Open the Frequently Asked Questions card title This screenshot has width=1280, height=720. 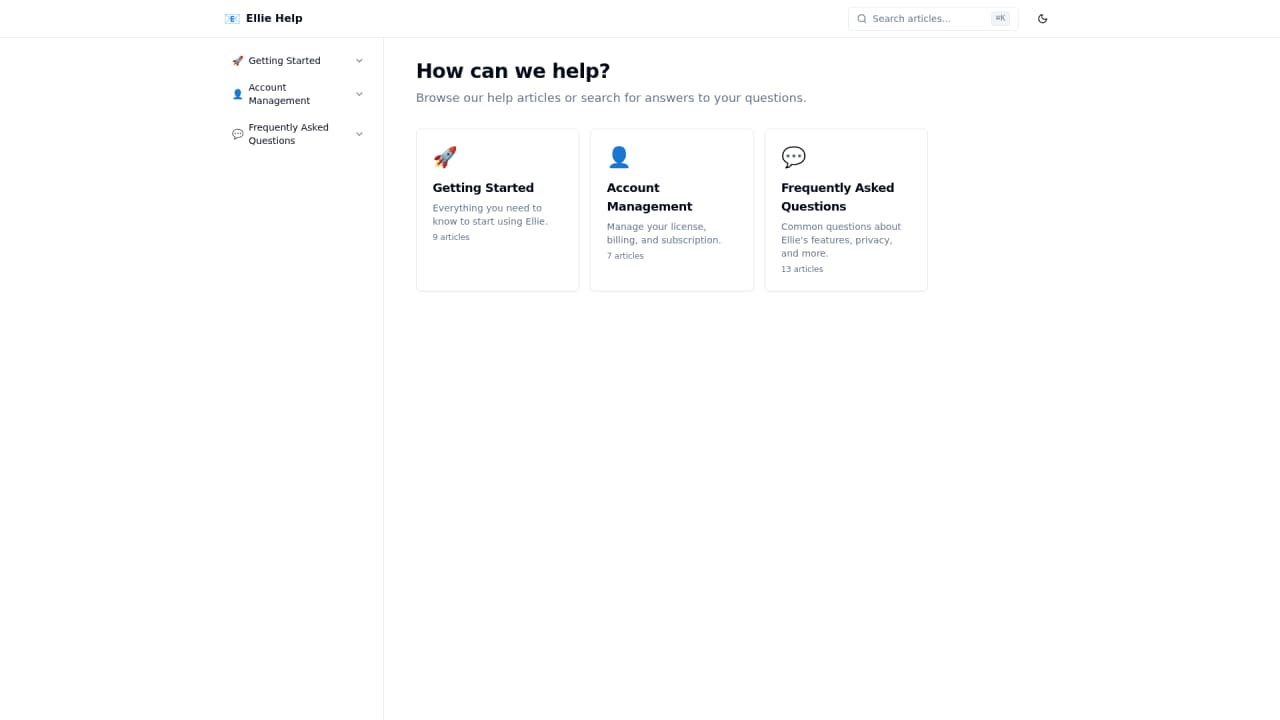[838, 197]
